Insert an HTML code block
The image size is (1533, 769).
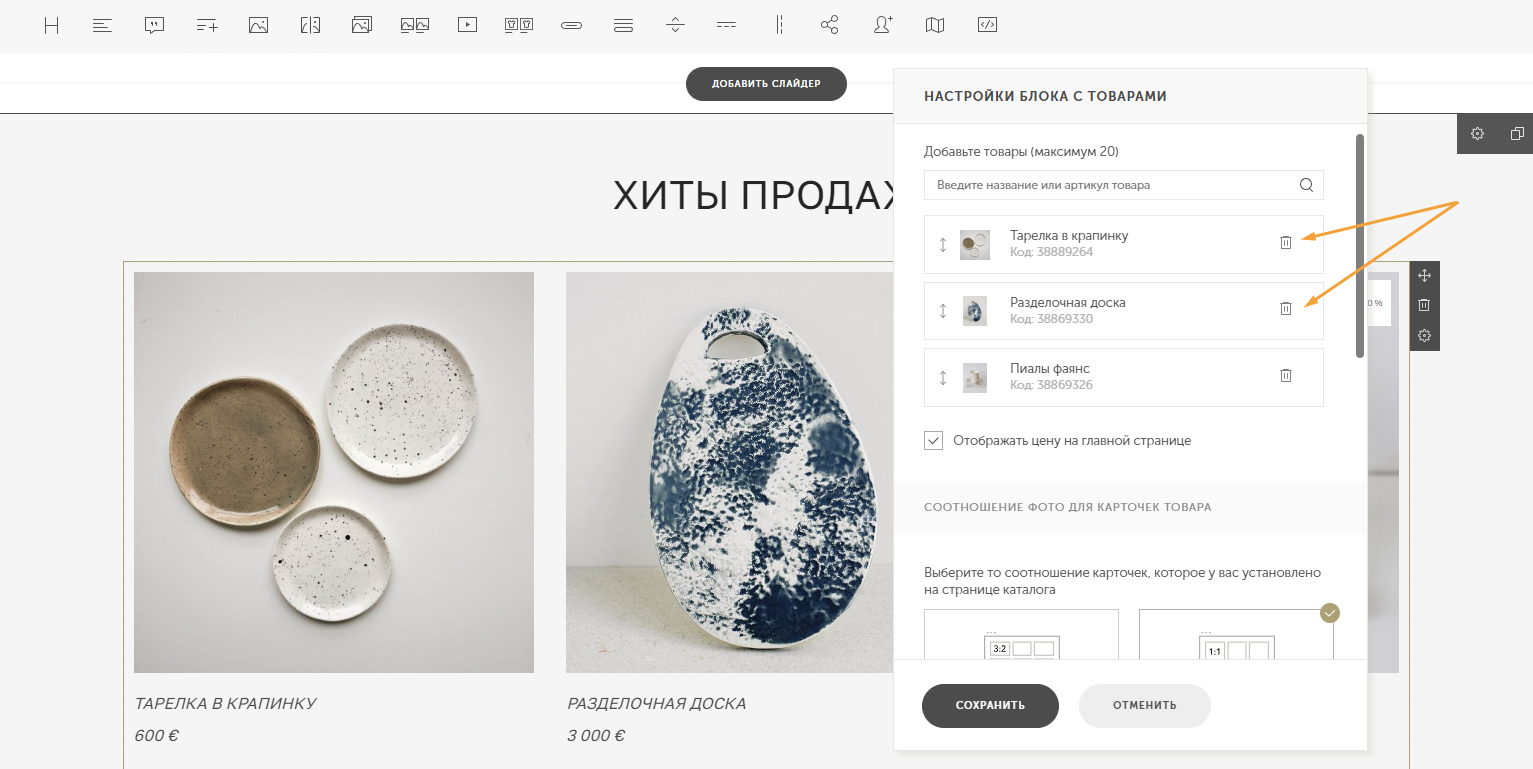click(x=987, y=26)
